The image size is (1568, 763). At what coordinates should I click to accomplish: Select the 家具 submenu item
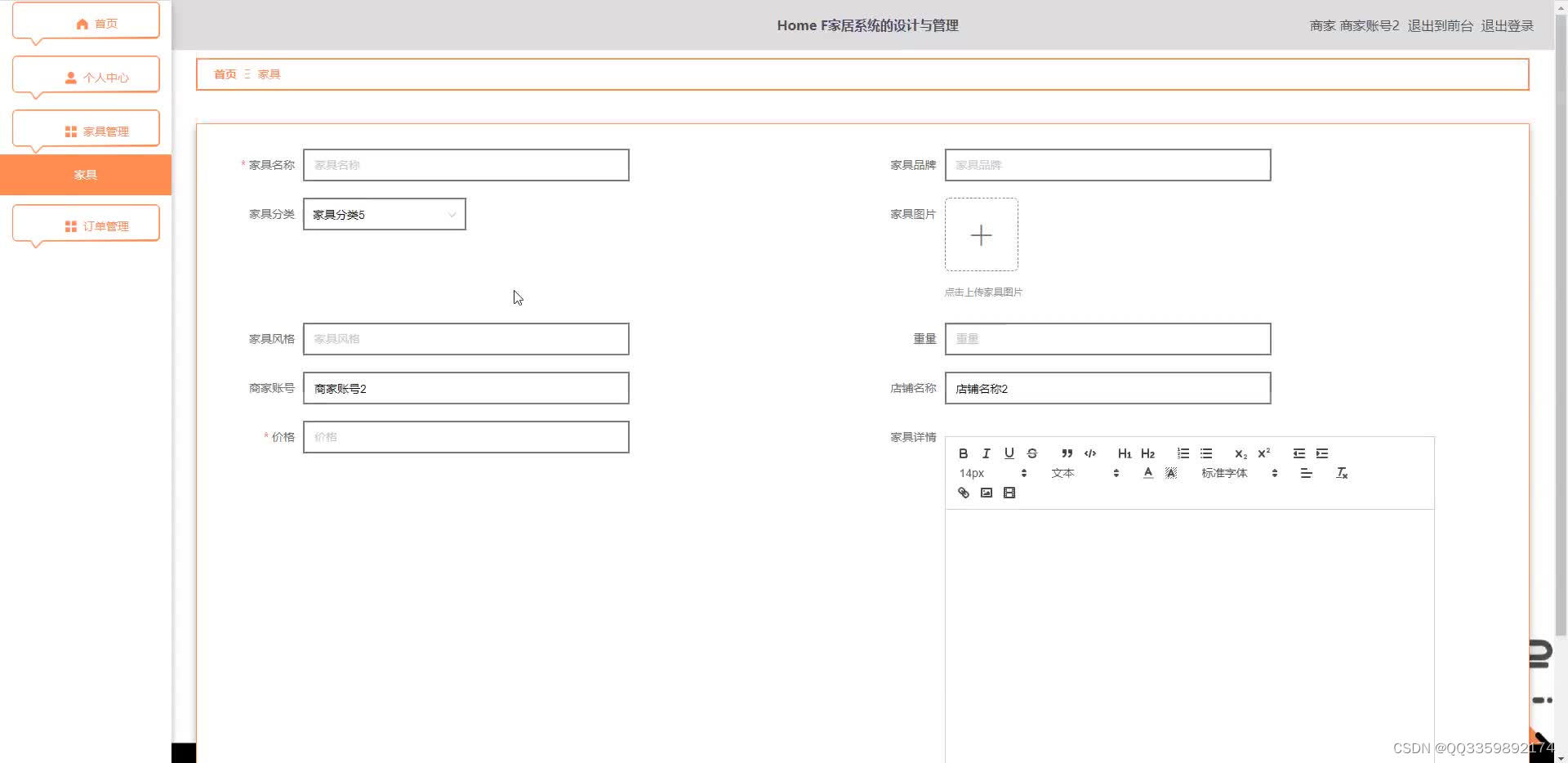click(86, 175)
